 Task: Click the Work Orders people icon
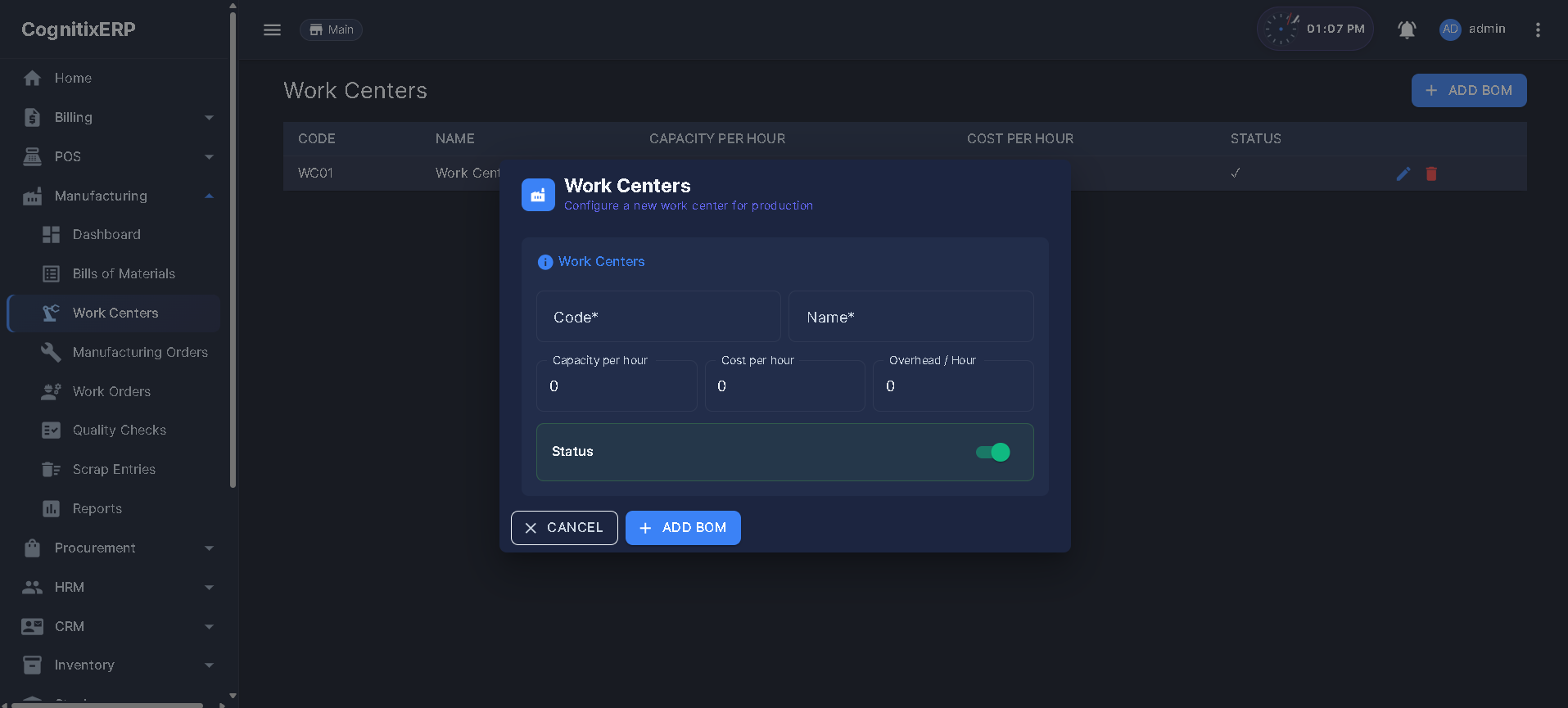(x=51, y=391)
